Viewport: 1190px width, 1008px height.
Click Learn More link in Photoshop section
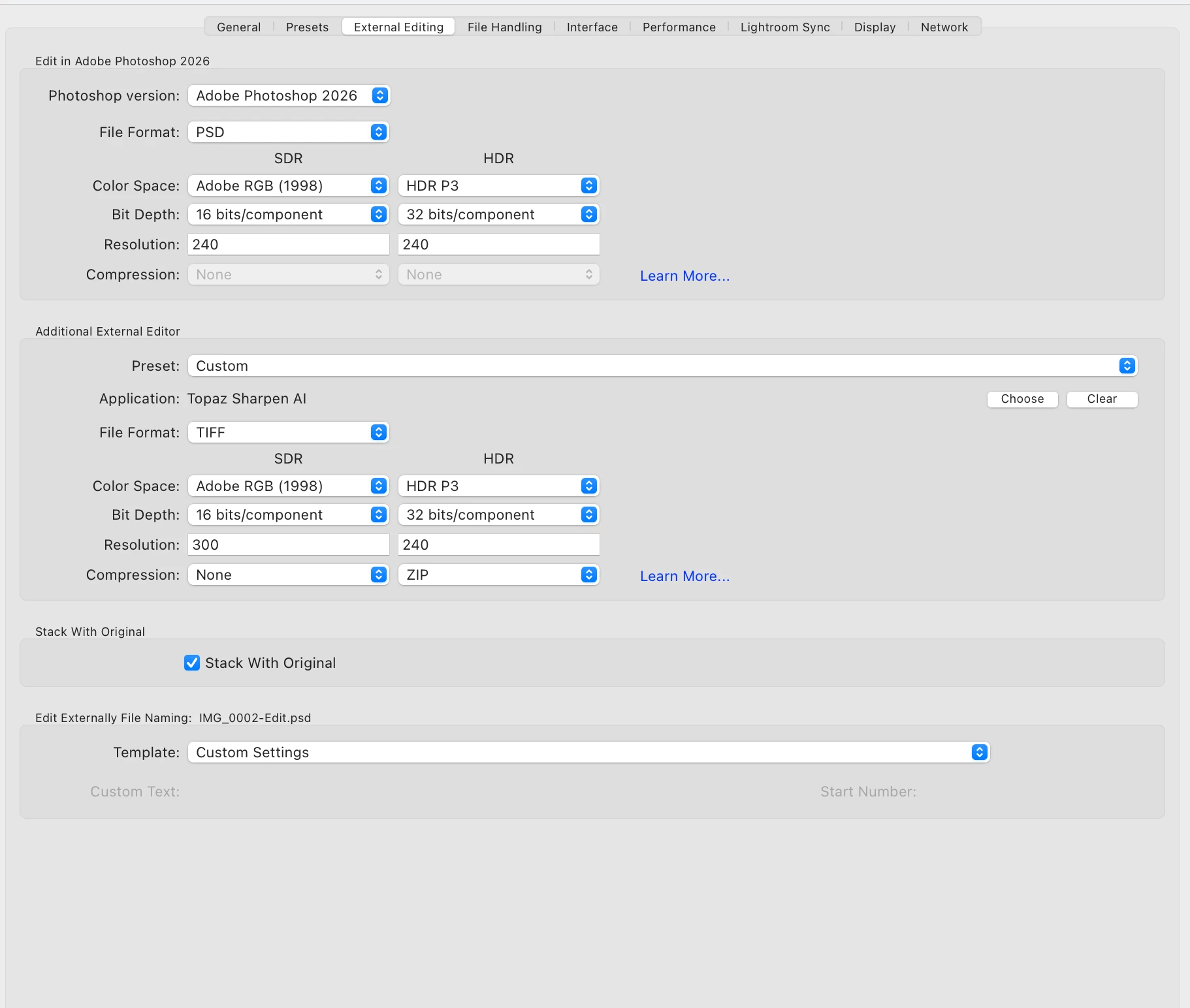[x=684, y=276]
